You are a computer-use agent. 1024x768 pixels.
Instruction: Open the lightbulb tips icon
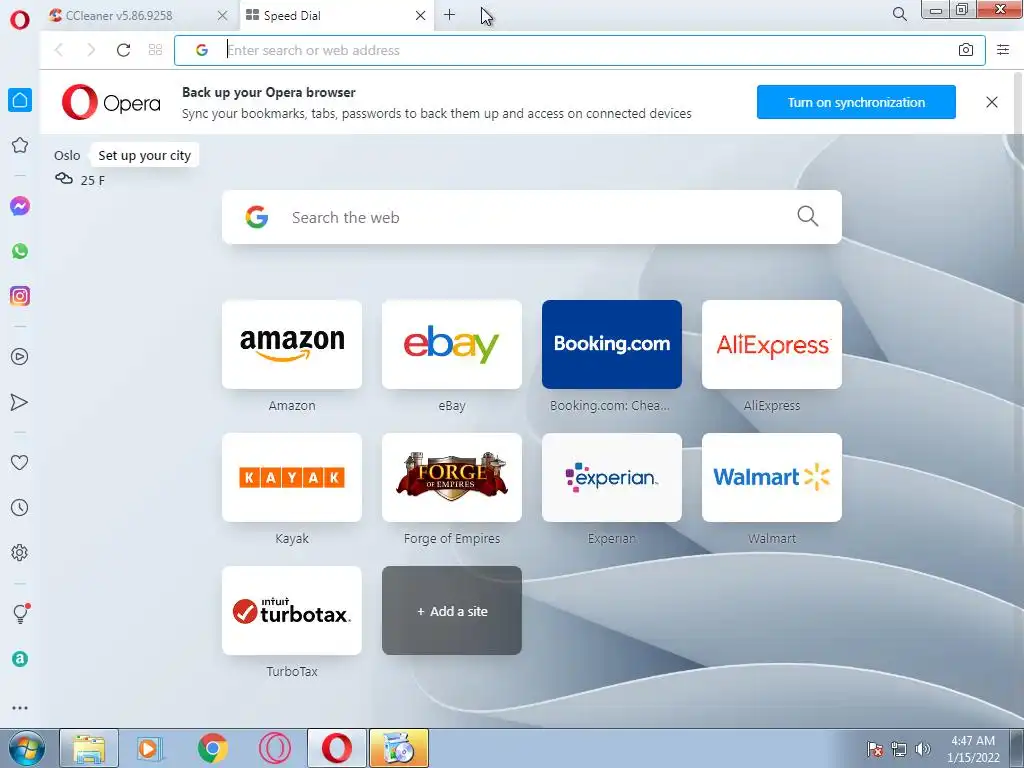(x=20, y=613)
